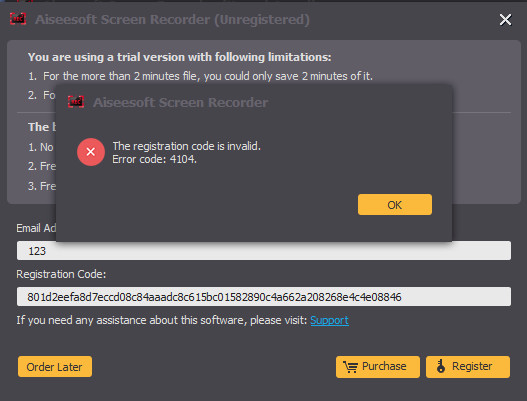Click the 2 minutes file limitation text
Viewport: 527px width, 401px height.
(x=200, y=76)
